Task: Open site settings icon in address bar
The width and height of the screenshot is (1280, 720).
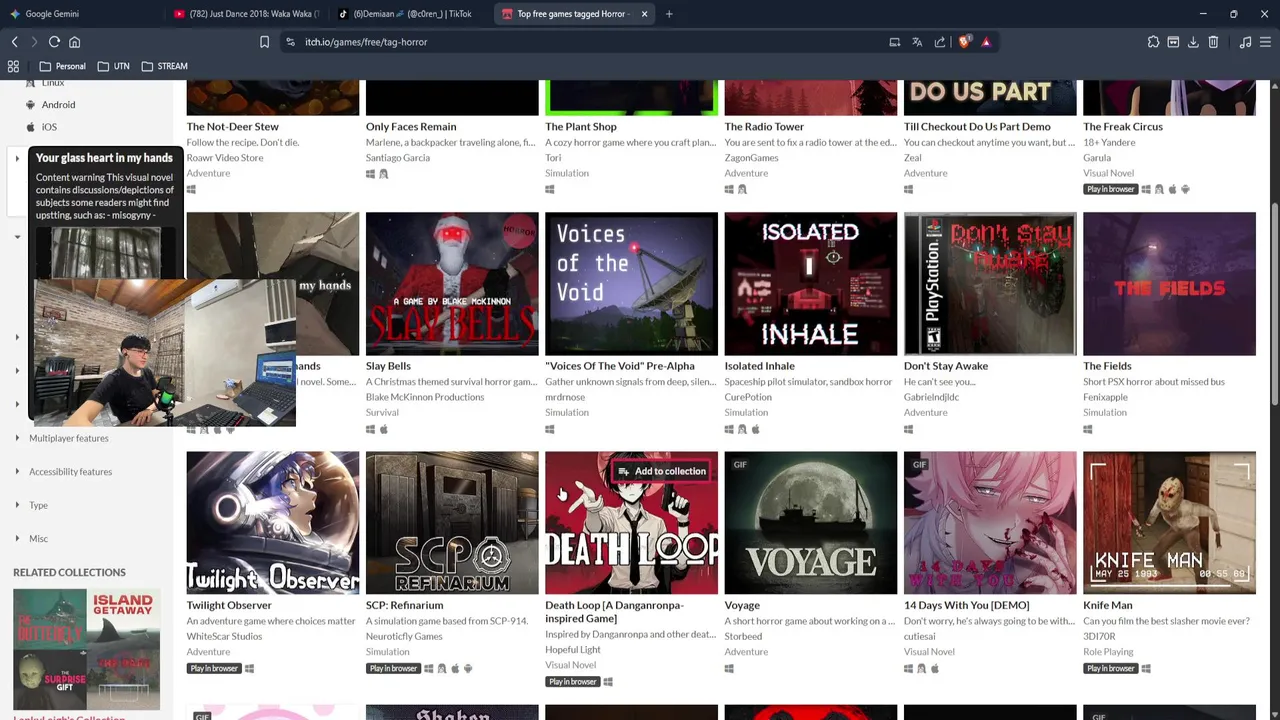Action: coord(290,42)
